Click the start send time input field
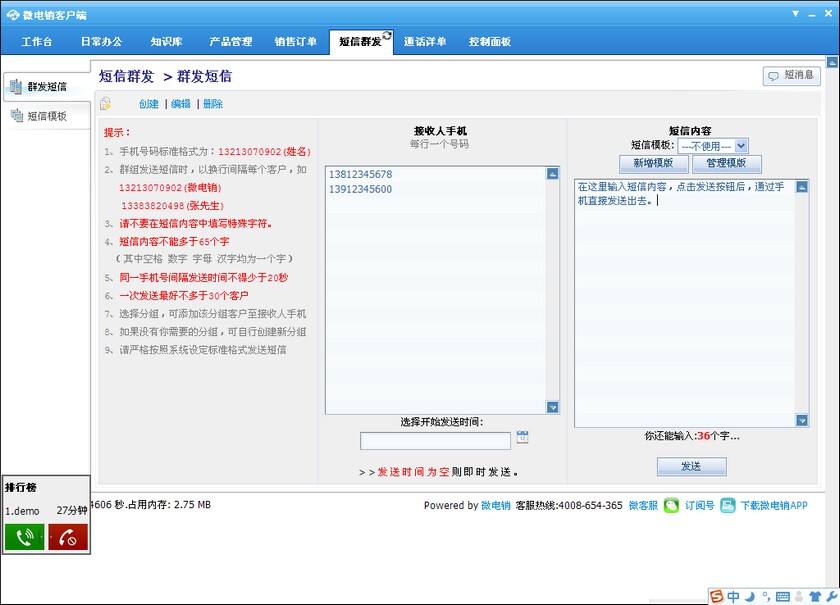The width and height of the screenshot is (840, 605). [x=435, y=440]
